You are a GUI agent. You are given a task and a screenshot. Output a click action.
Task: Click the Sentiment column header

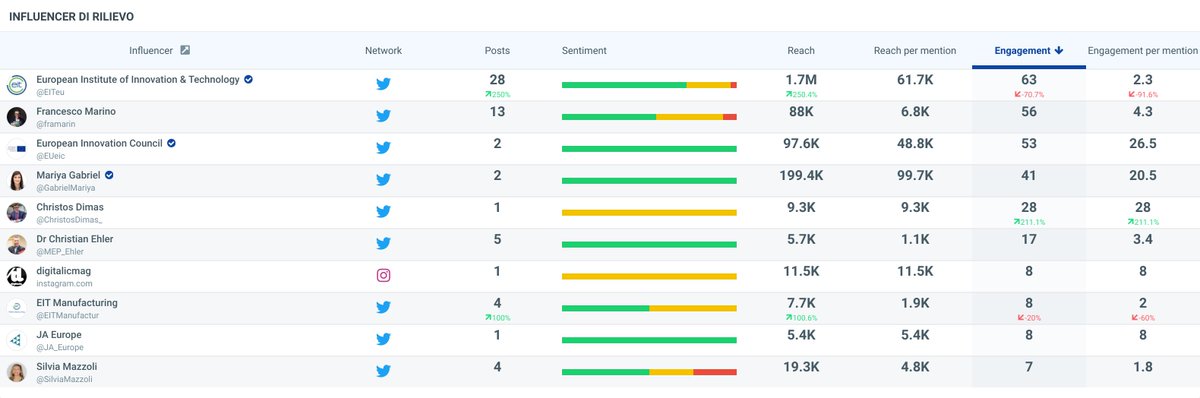584,50
